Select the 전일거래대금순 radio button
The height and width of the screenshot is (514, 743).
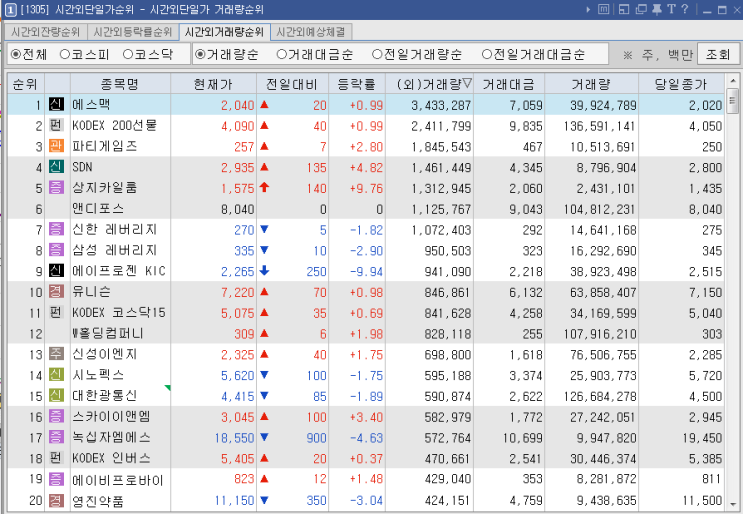487,54
